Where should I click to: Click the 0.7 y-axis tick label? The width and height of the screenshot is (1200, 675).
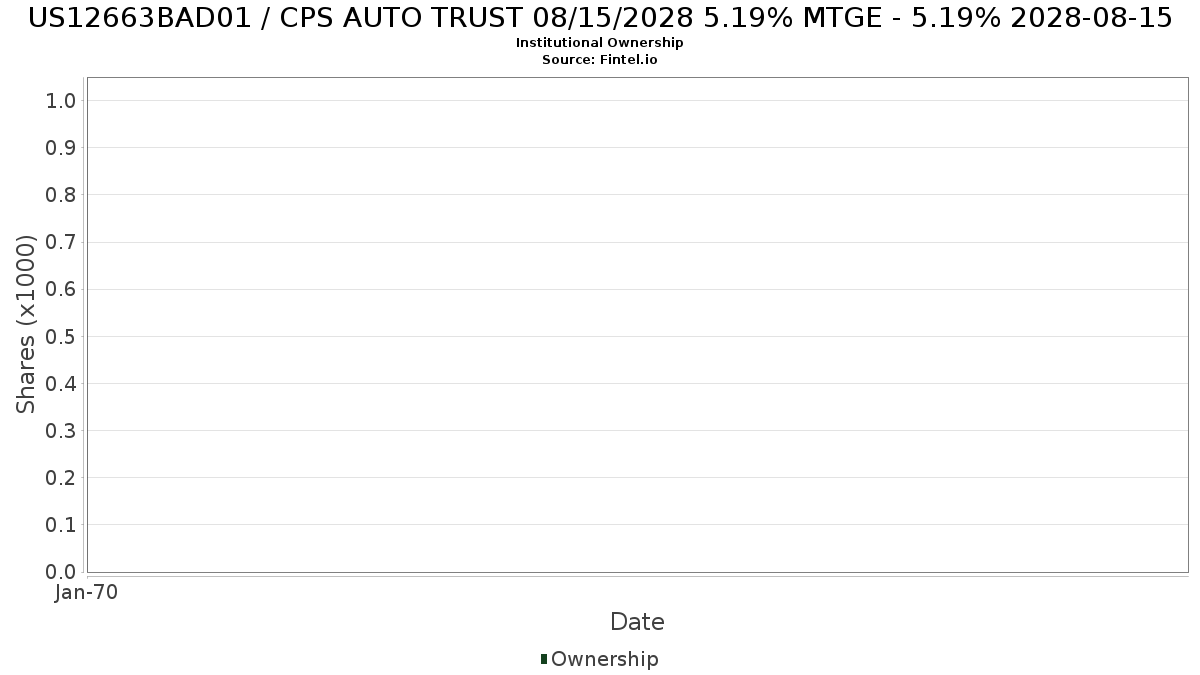point(61,242)
